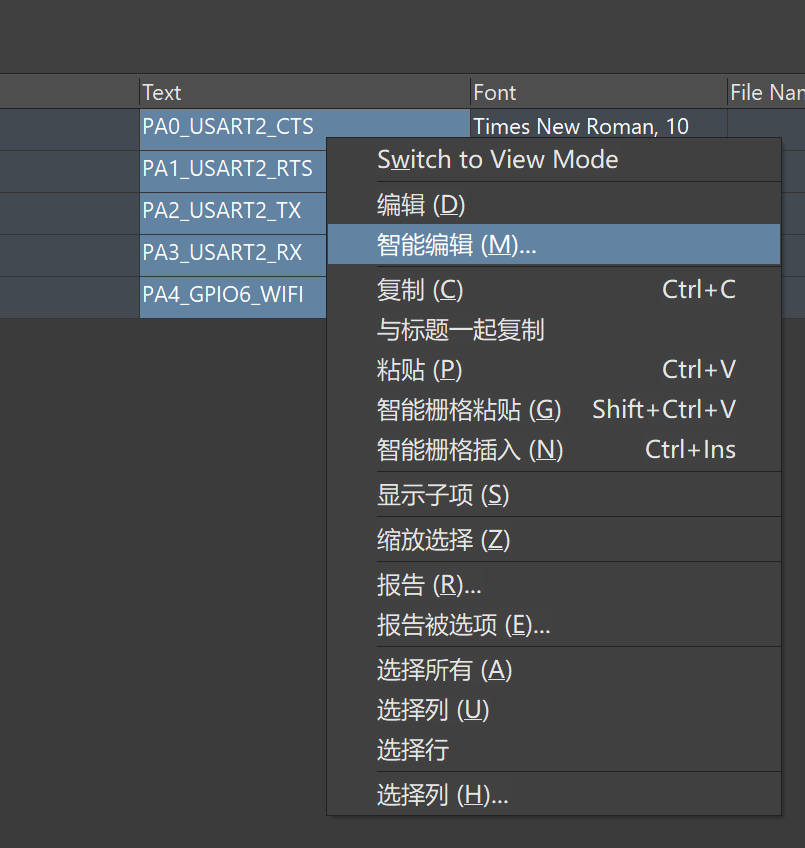Select 智能栅格粘贴 (G) smart grid paste
805x848 pixels.
coord(469,410)
